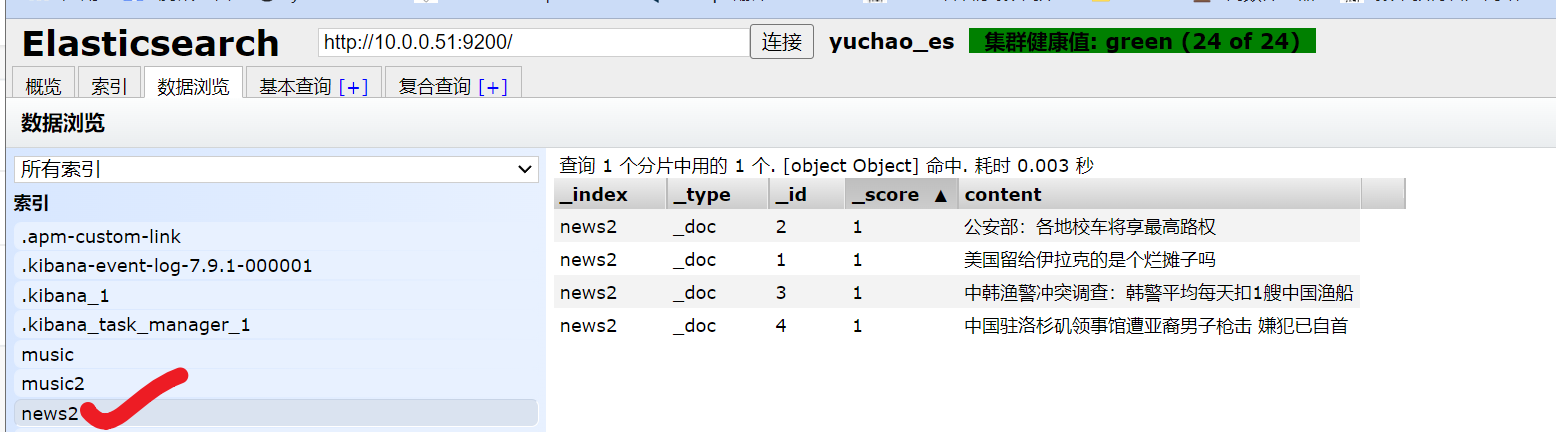Click the Elasticsearch URL input field
This screenshot has height=432, width=1556.
tap(533, 42)
